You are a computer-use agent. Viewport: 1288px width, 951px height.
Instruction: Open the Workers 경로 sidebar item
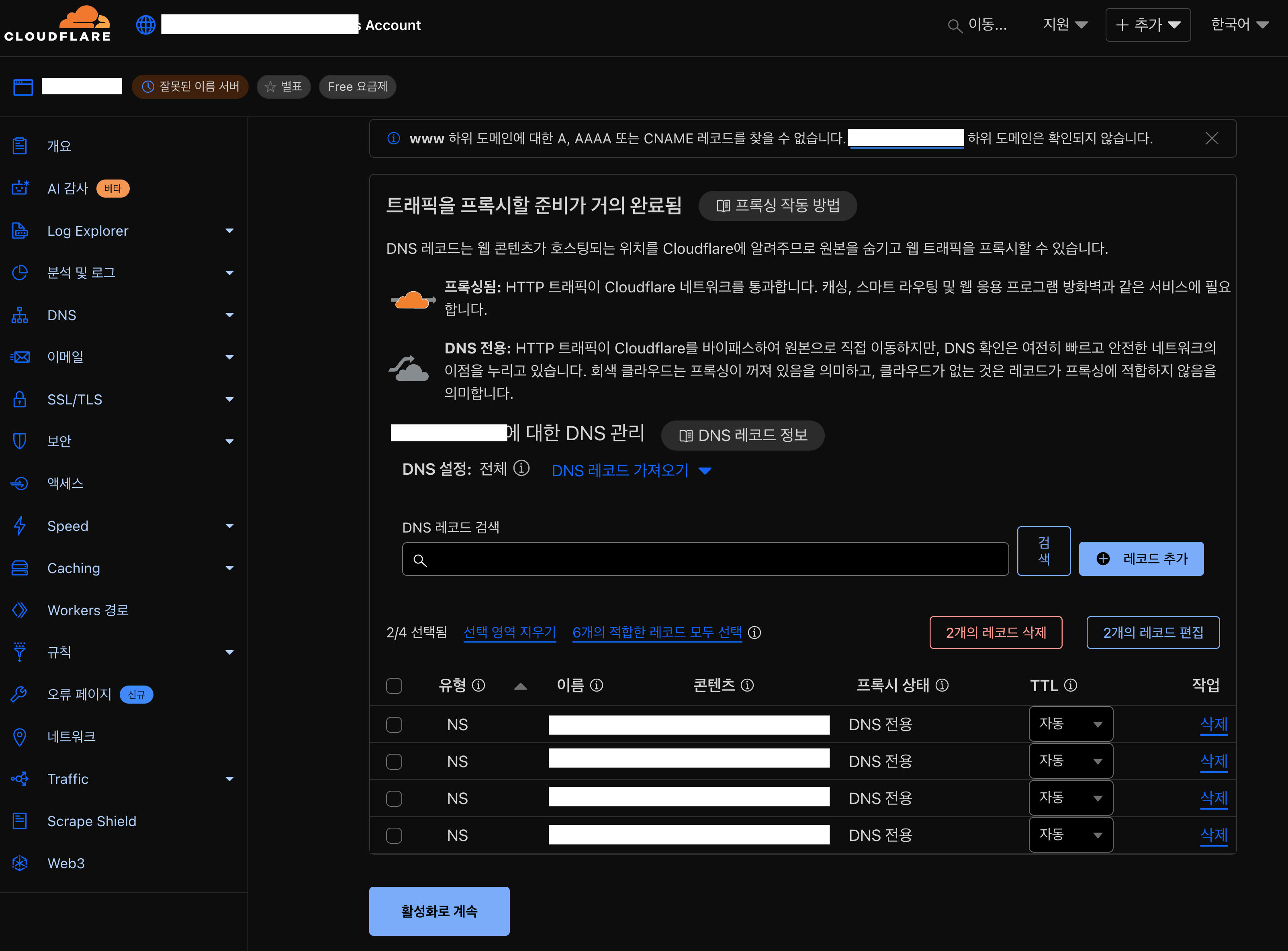88,610
